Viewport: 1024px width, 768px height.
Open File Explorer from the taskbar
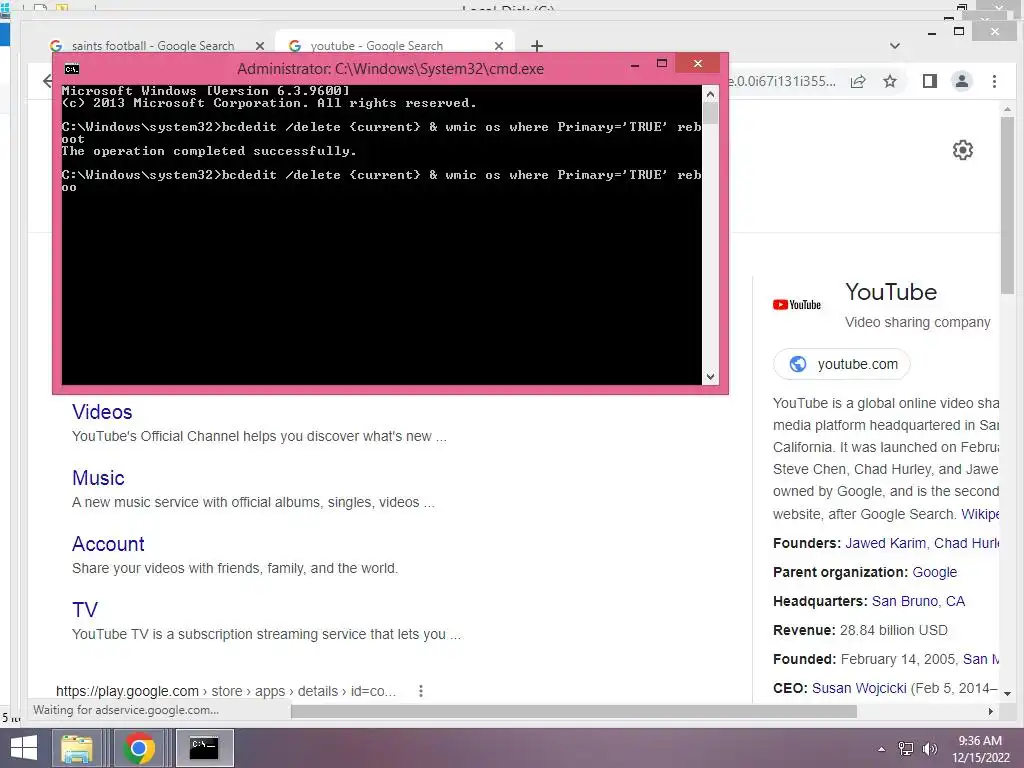click(77, 748)
